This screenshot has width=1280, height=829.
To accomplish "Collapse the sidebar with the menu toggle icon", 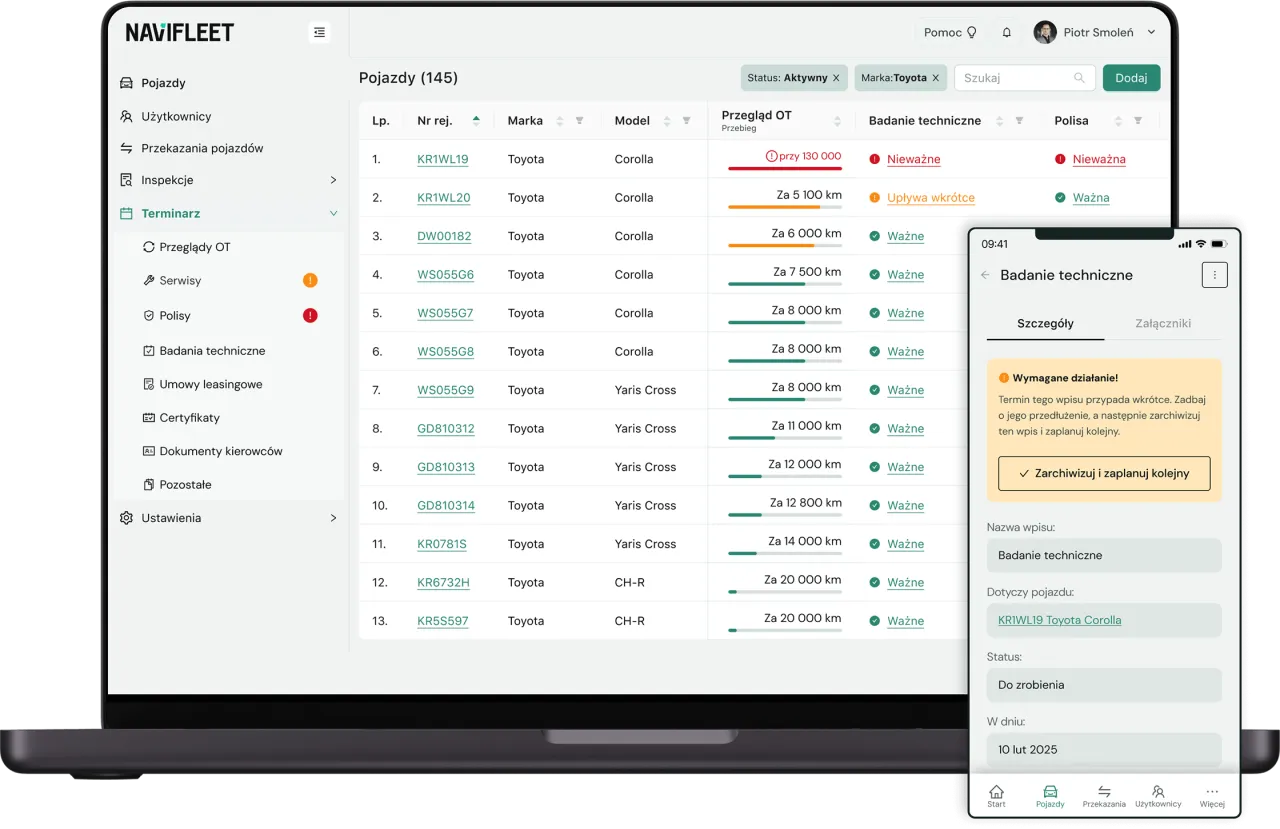I will 319,33.
